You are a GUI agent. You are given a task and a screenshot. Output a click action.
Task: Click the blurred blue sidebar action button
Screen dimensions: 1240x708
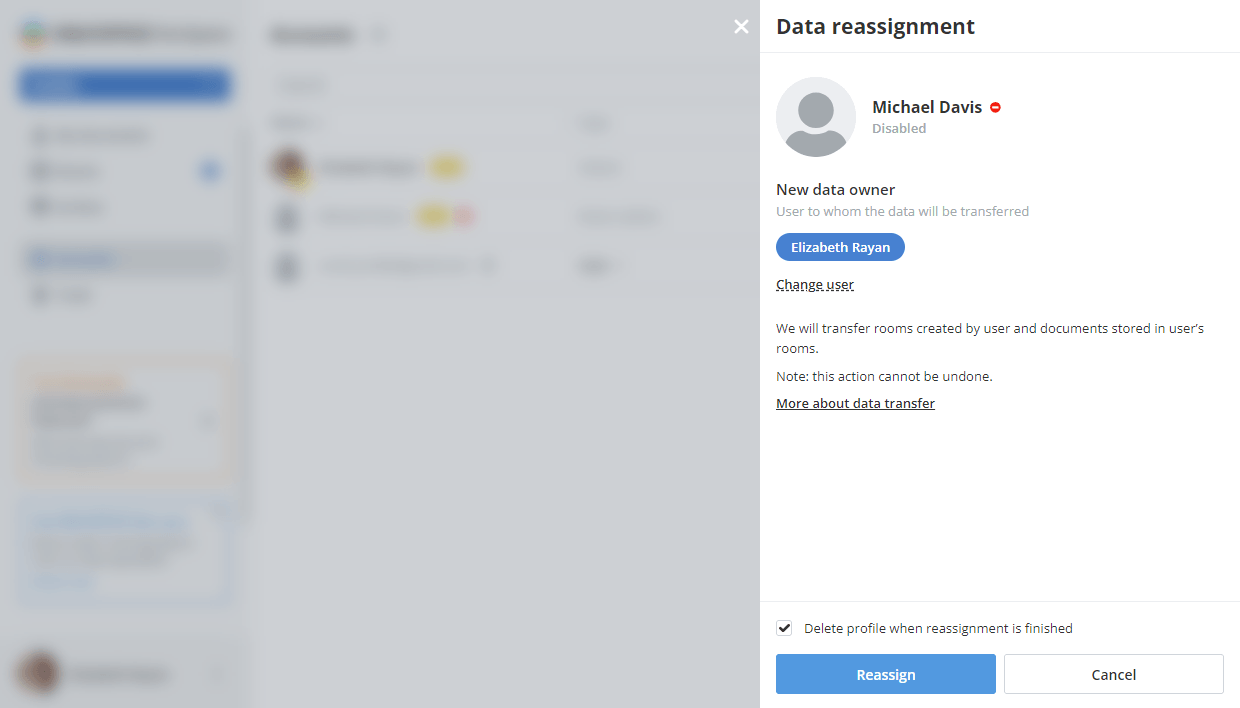tap(124, 86)
